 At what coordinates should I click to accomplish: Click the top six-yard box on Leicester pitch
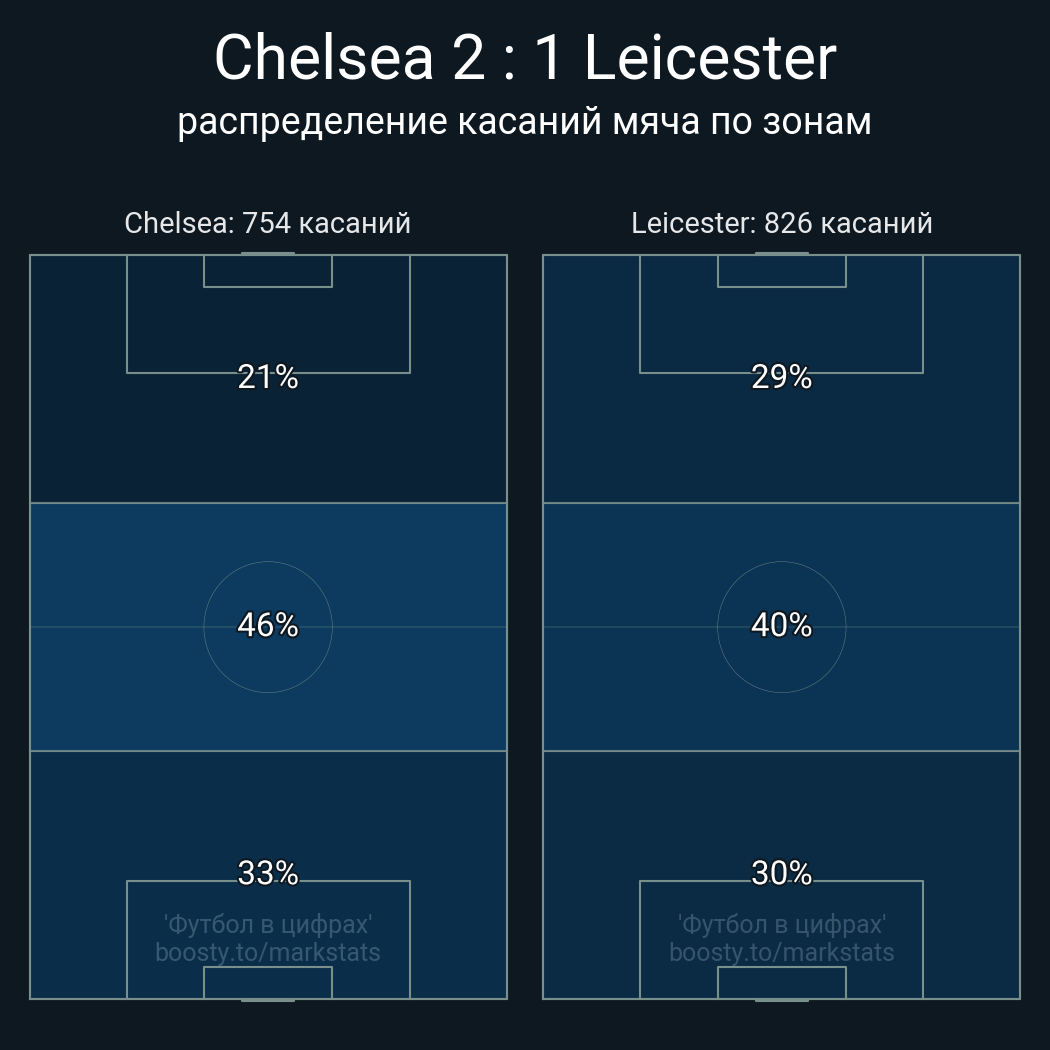781,271
